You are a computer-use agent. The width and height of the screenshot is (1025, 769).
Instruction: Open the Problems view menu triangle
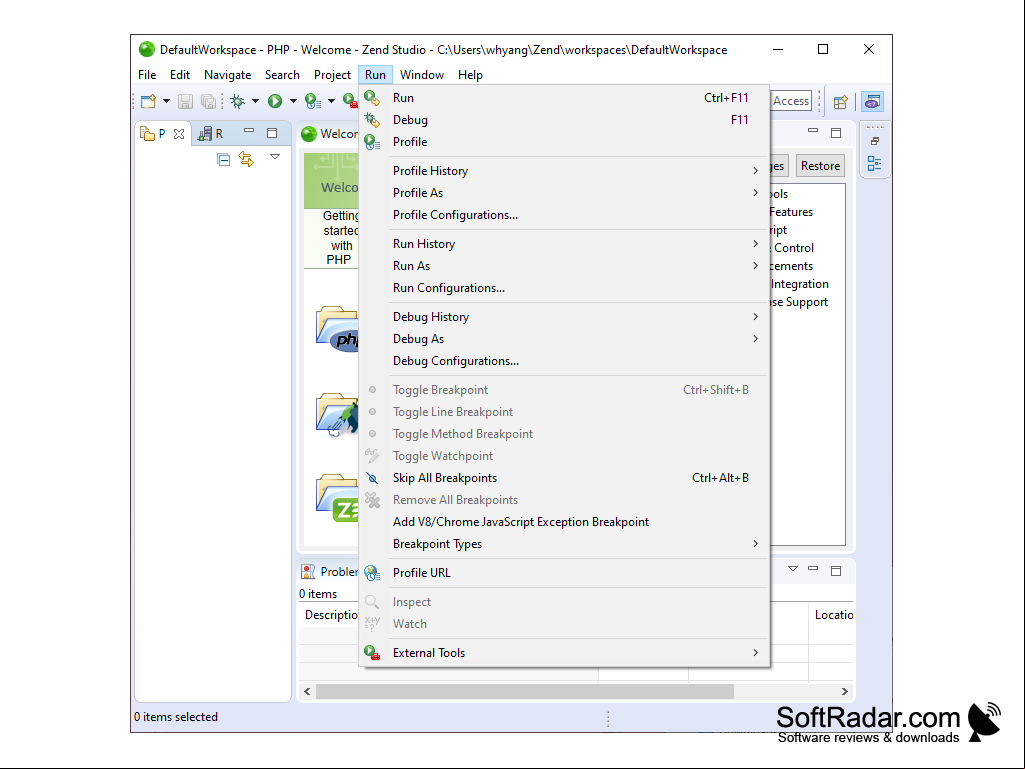(793, 569)
